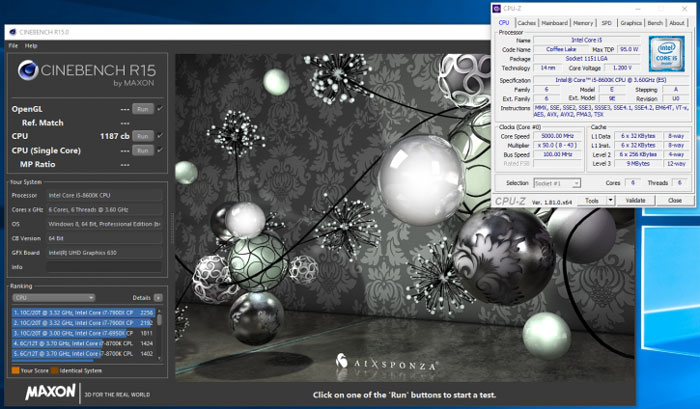Run the CPU benchmark test

pyautogui.click(x=143, y=135)
